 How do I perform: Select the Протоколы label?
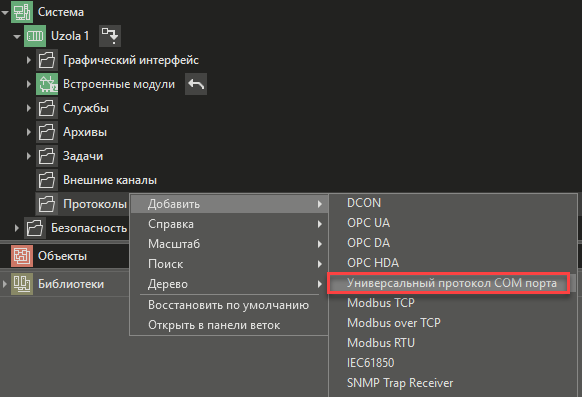coord(95,204)
